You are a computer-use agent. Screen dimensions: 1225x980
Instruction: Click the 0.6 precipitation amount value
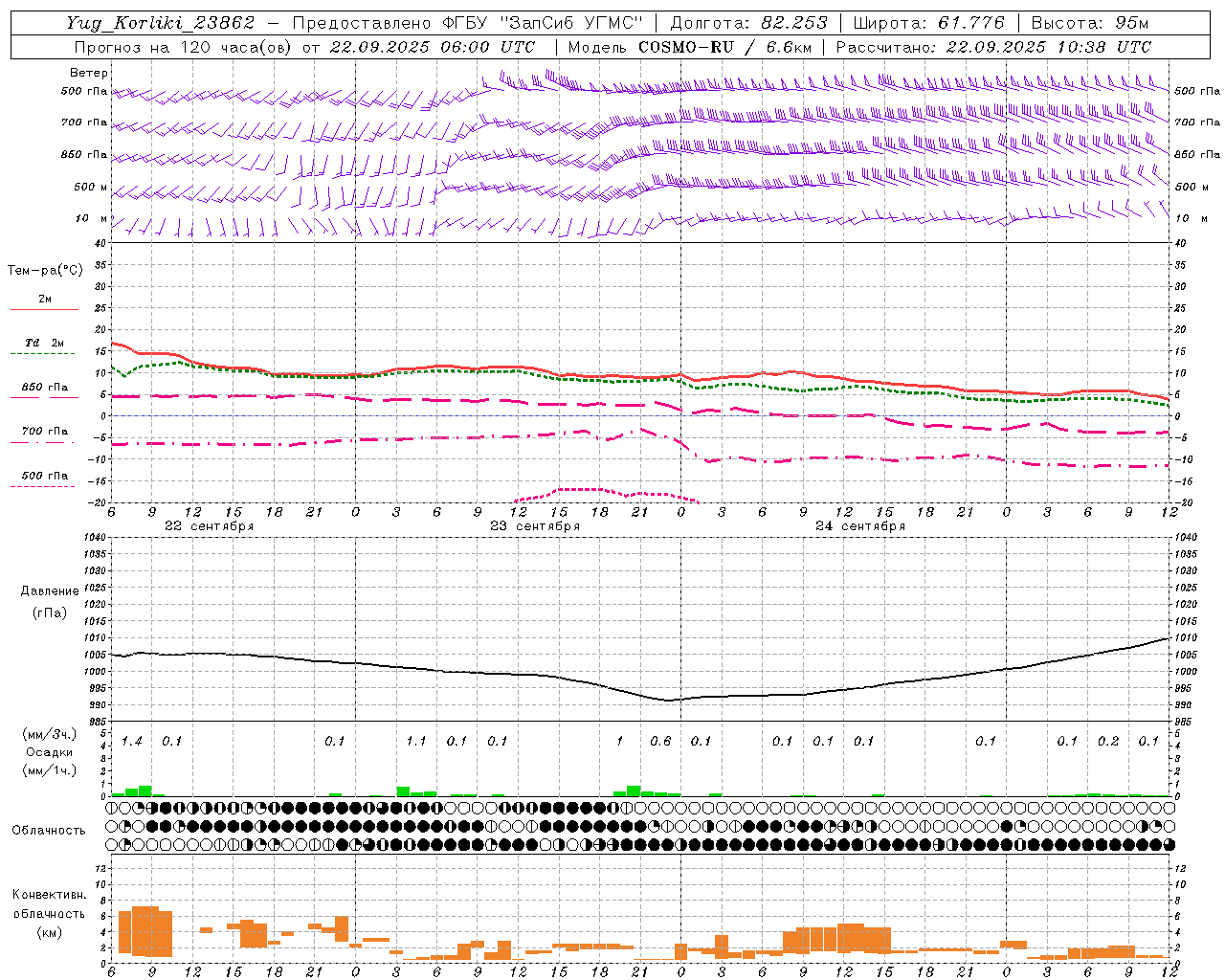[x=660, y=741]
